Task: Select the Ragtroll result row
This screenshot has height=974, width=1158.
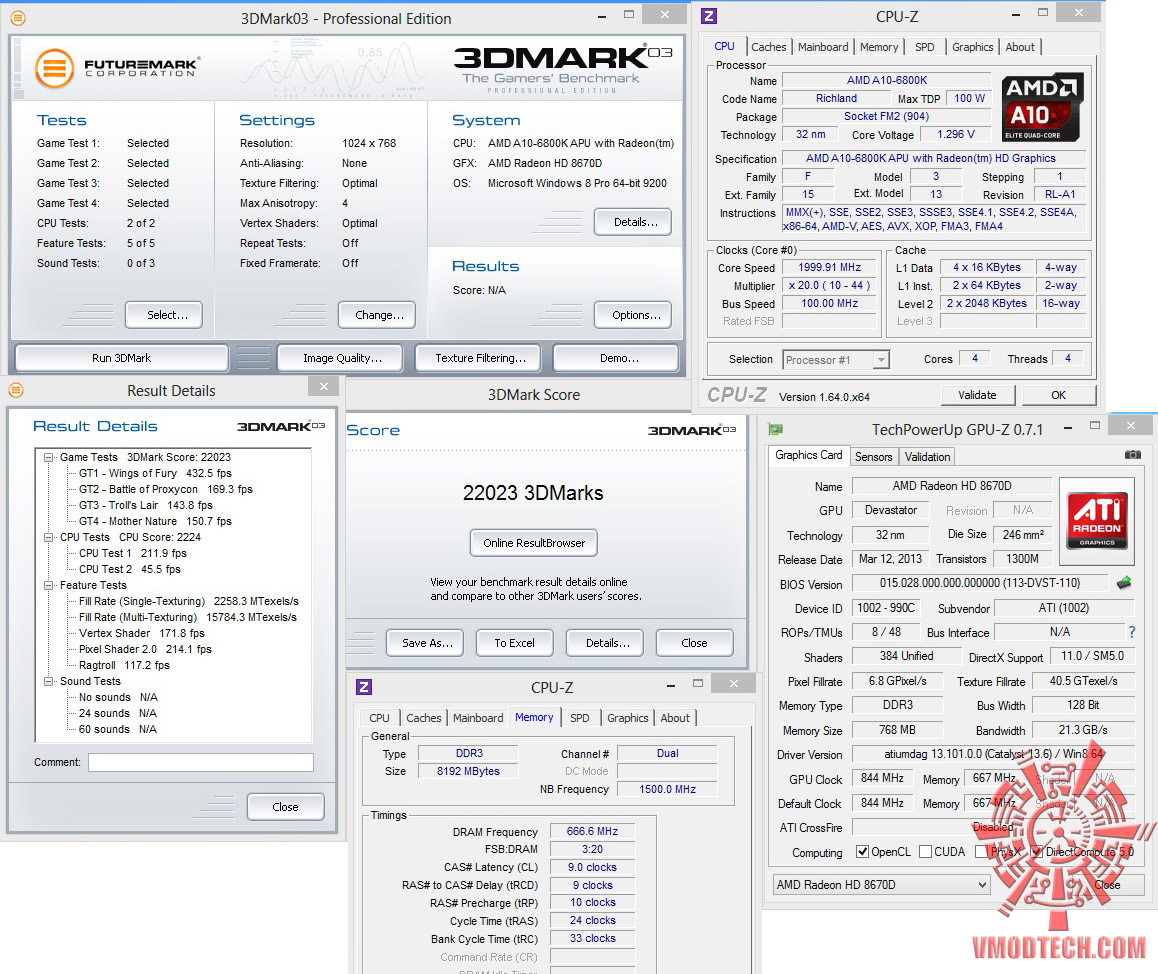Action: click(x=124, y=665)
